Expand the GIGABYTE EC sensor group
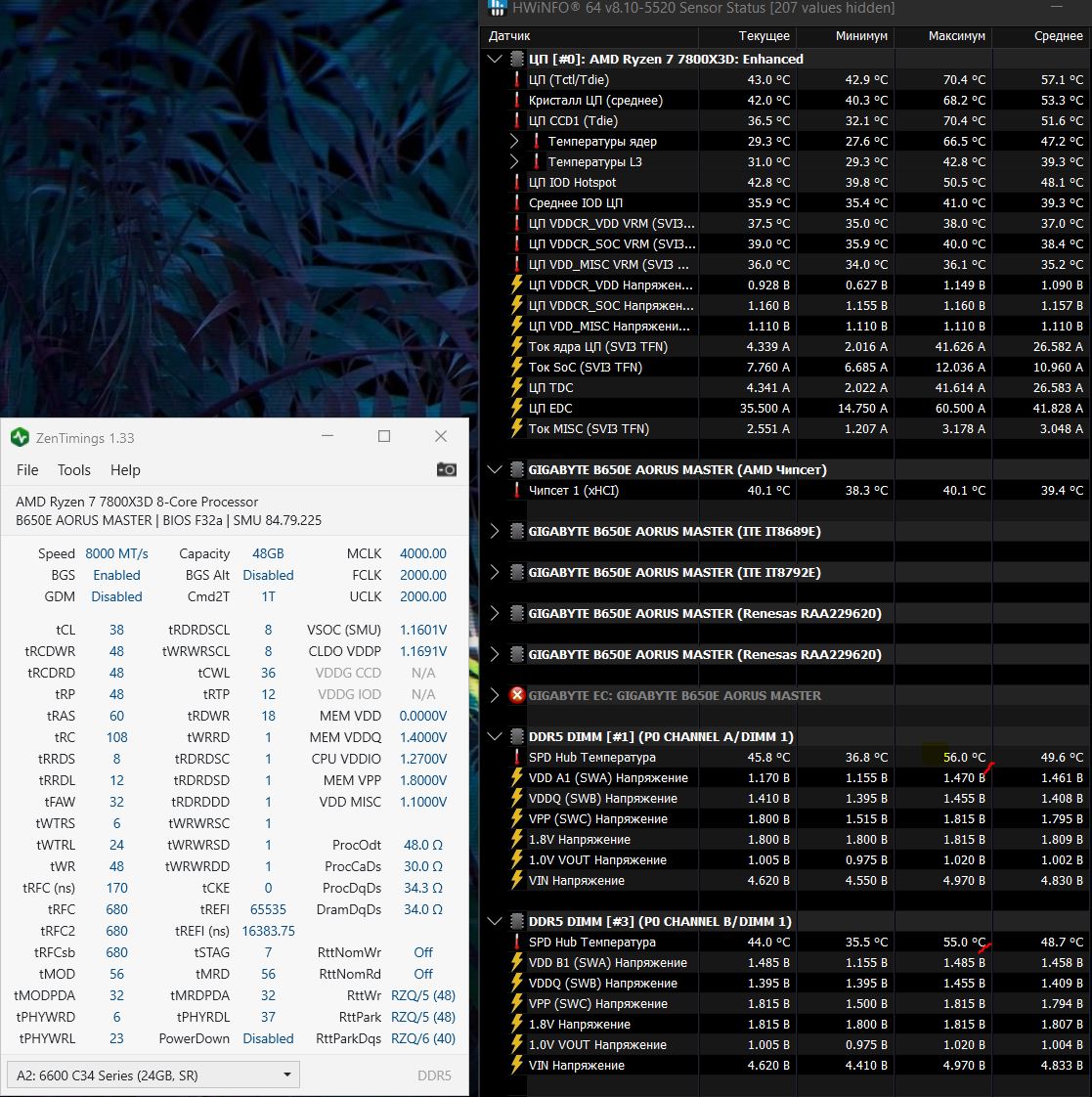The image size is (1092, 1097). point(495,695)
